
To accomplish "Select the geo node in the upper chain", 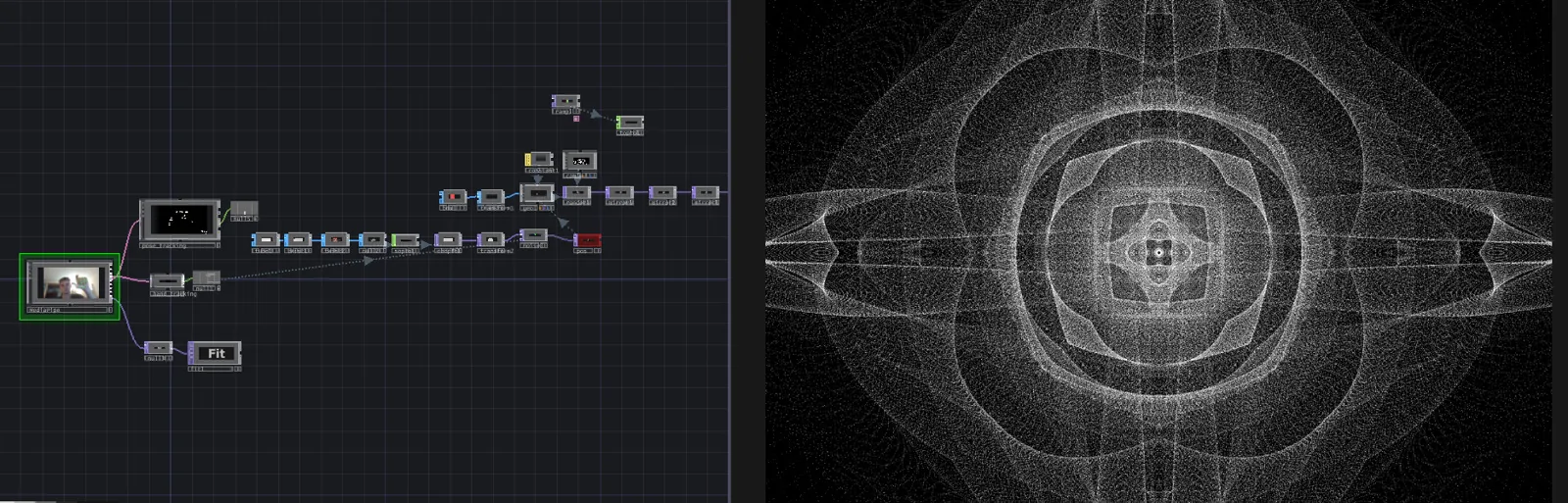I will coord(537,196).
